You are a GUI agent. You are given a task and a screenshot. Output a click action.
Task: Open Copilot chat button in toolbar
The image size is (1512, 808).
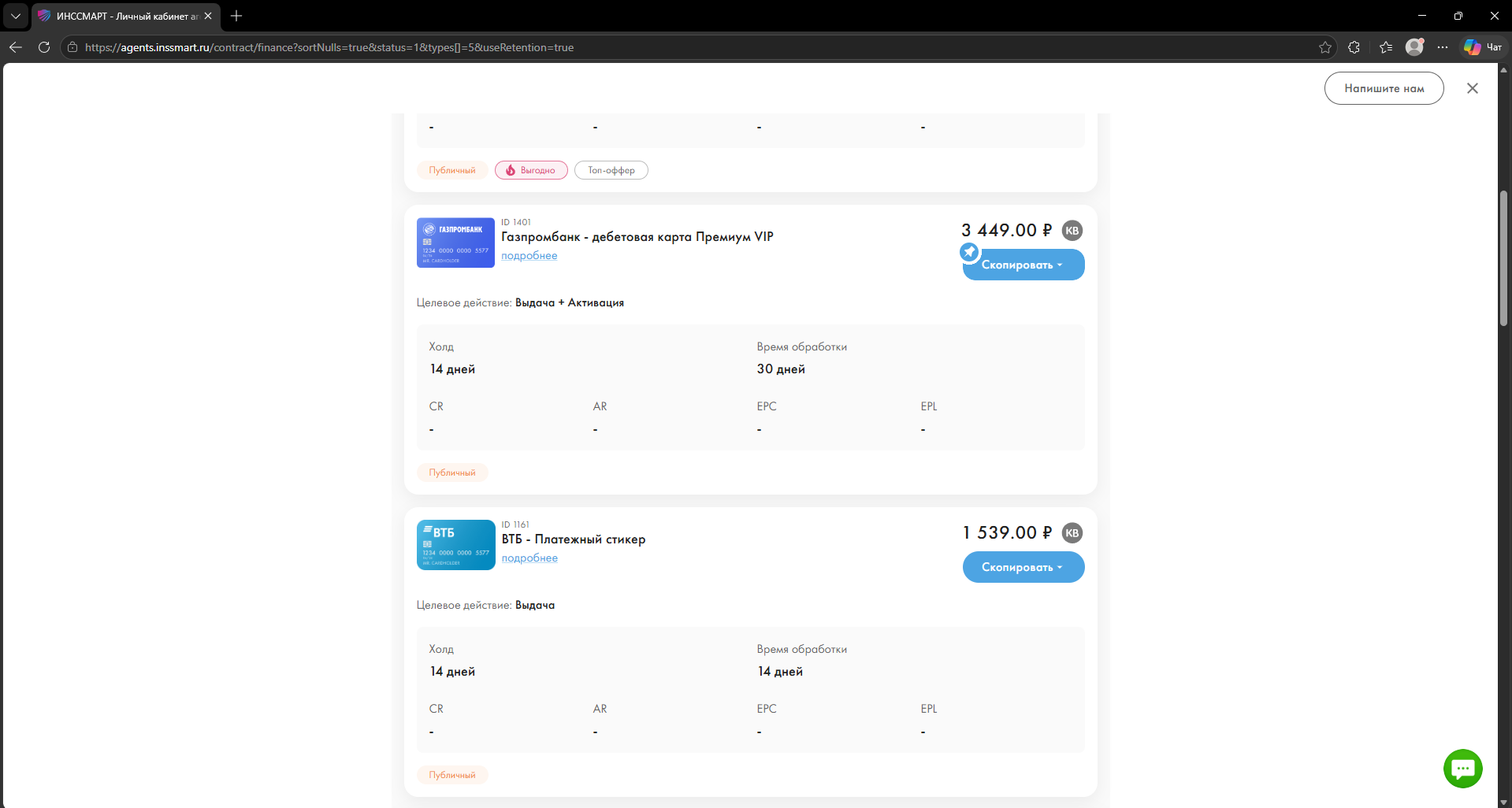(1482, 47)
